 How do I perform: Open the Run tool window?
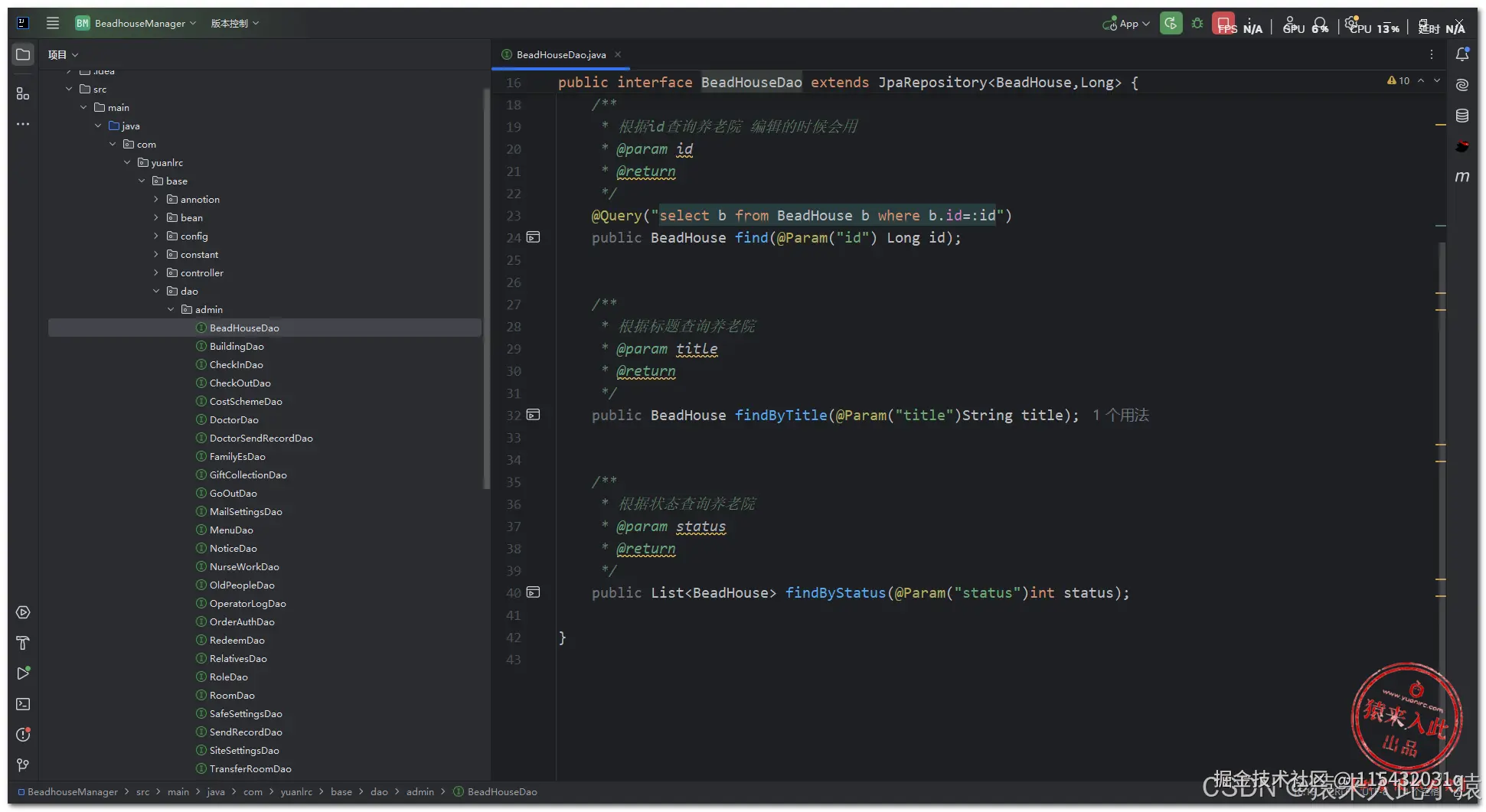23,673
